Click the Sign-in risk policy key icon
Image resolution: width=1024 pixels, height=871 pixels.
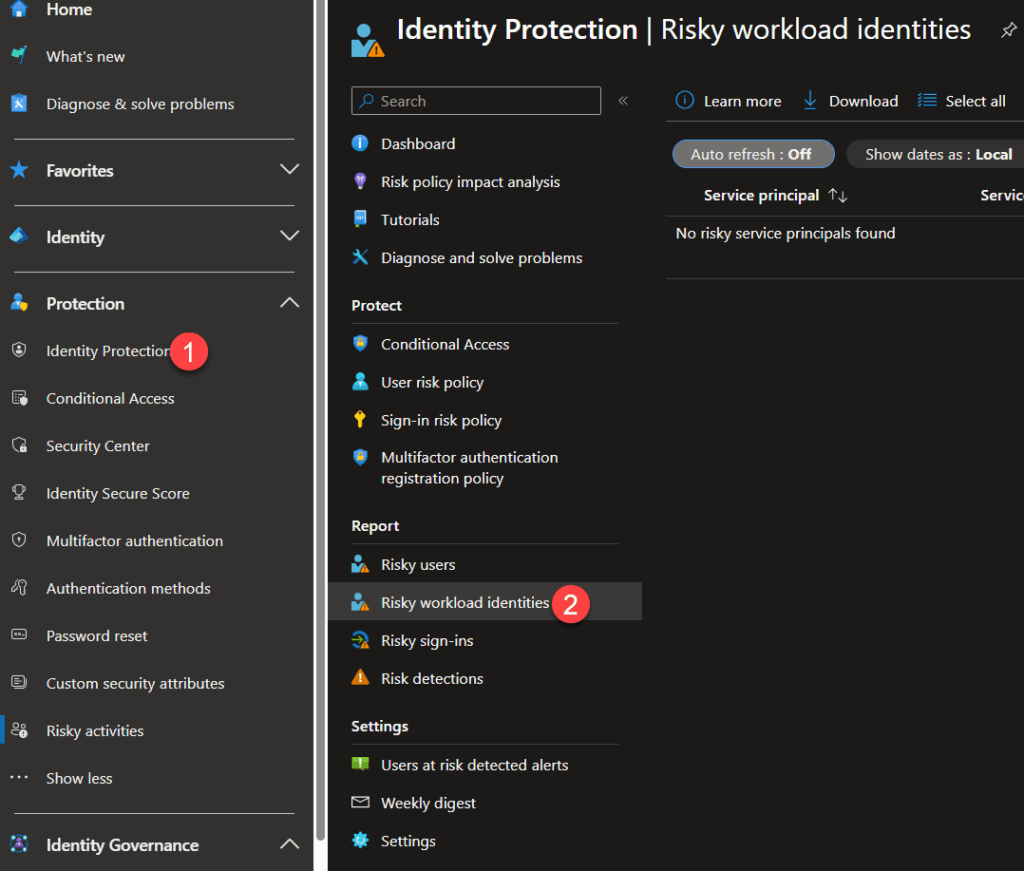(x=360, y=419)
